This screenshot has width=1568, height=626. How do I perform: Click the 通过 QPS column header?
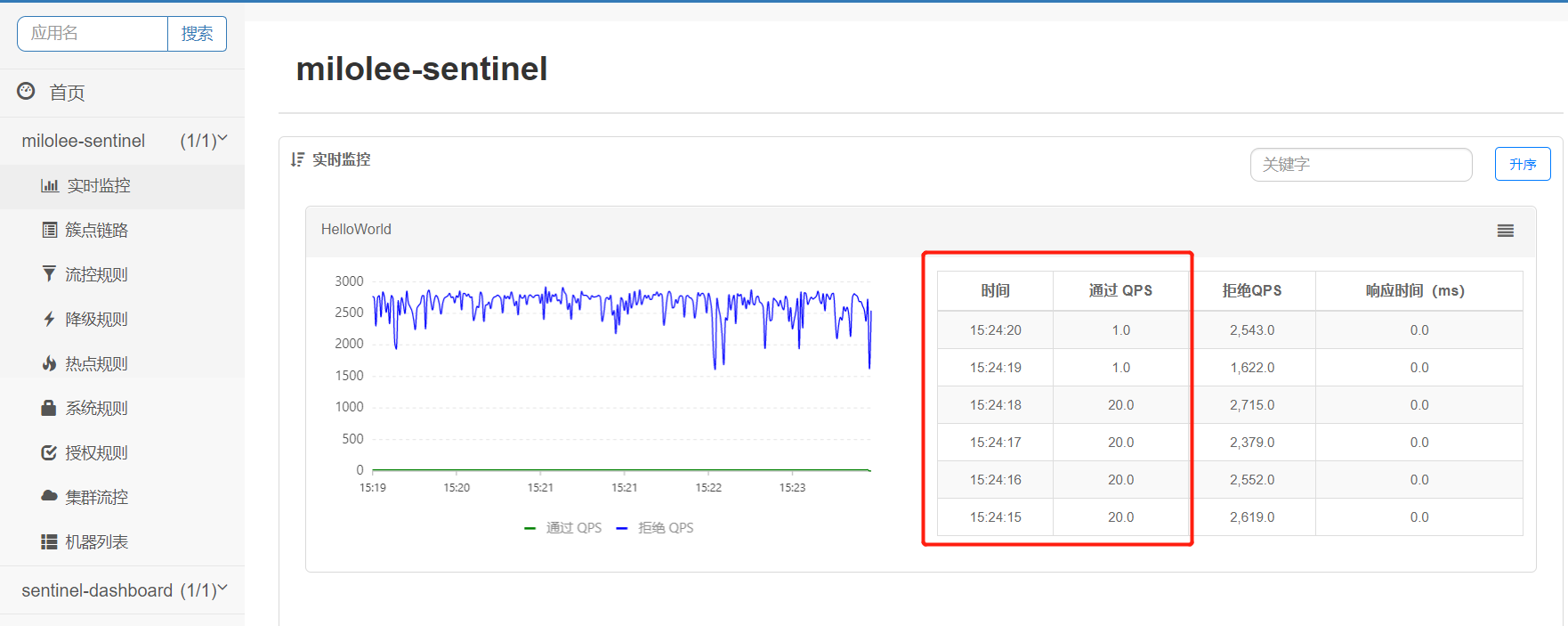1120,290
